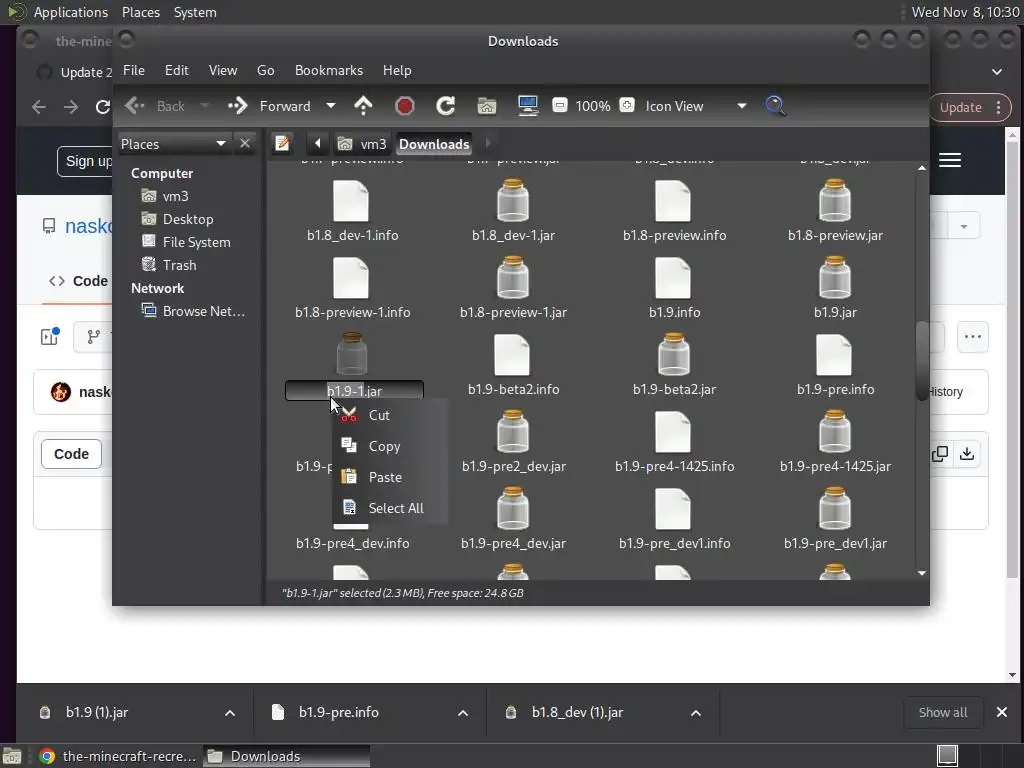1024x768 pixels.
Task: Zoom out with the minus icon
Action: pyautogui.click(x=560, y=105)
